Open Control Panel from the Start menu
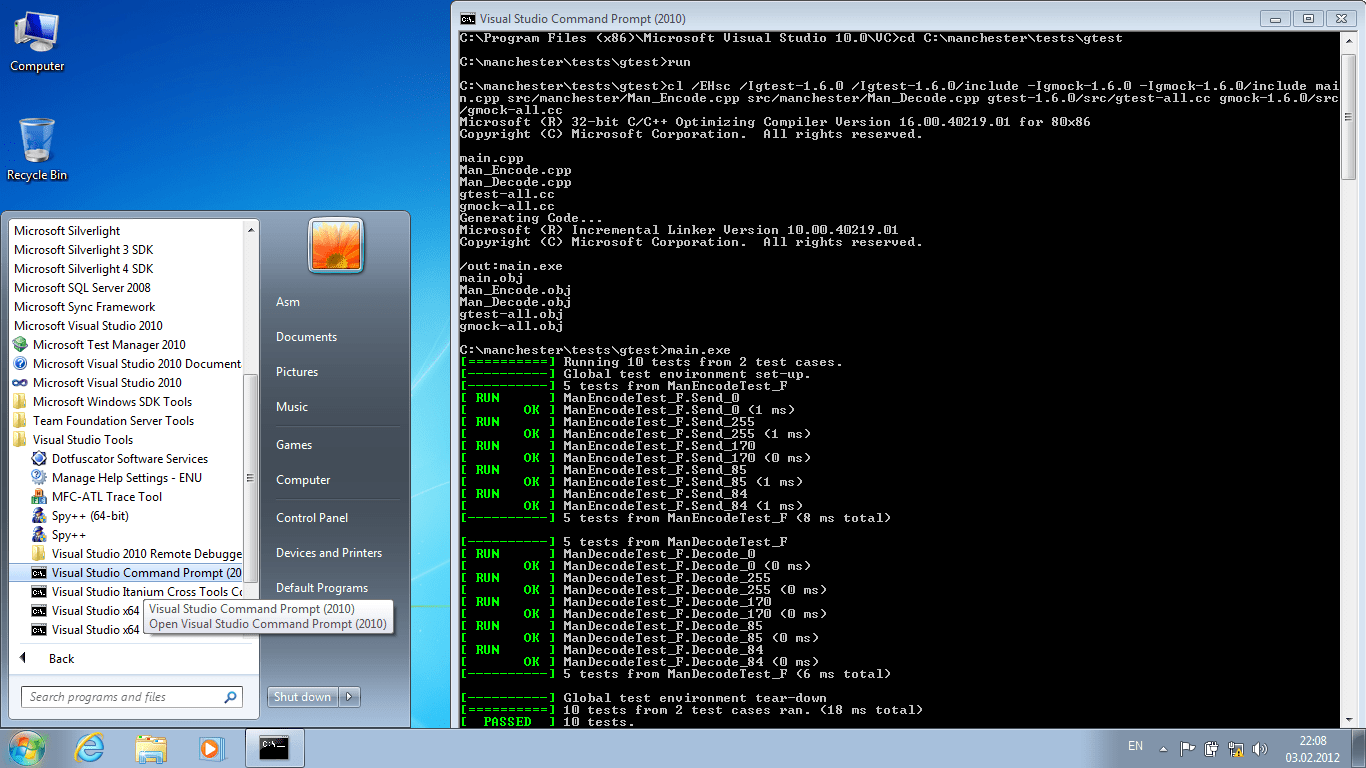This screenshot has height=768, width=1366. click(312, 518)
